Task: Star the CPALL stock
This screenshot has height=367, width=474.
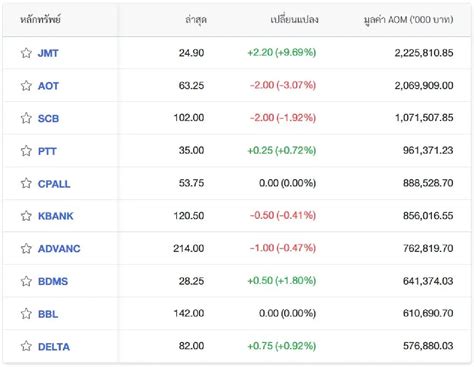Action: pyautogui.click(x=26, y=183)
